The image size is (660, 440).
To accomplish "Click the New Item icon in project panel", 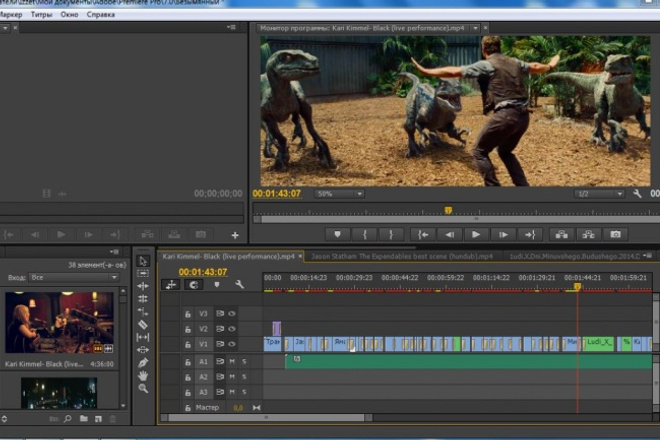I will click(x=98, y=419).
